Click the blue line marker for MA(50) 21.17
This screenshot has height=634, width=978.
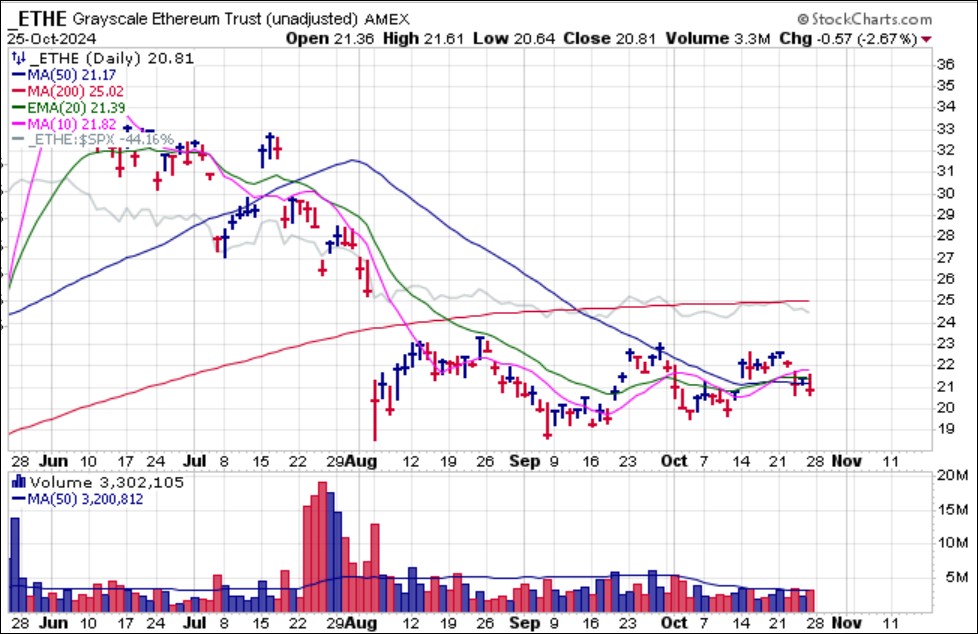(x=19, y=75)
